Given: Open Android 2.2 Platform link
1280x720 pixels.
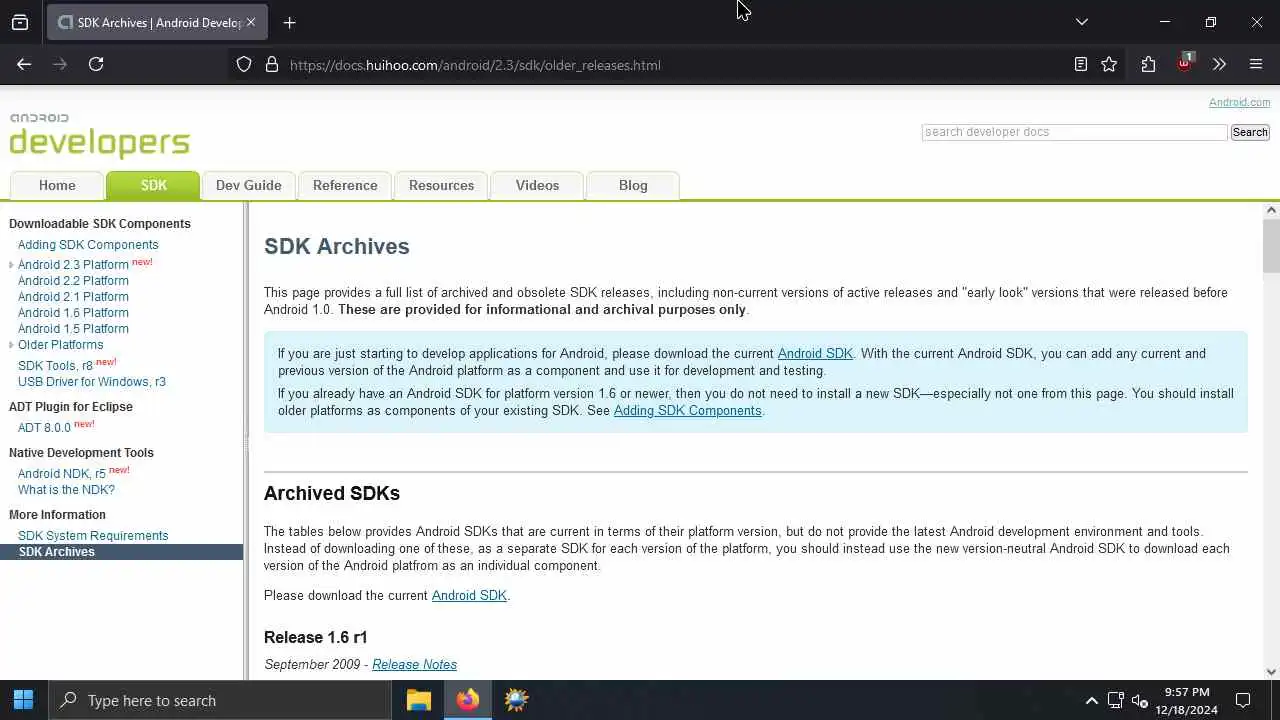Looking at the screenshot, I should click(73, 281).
